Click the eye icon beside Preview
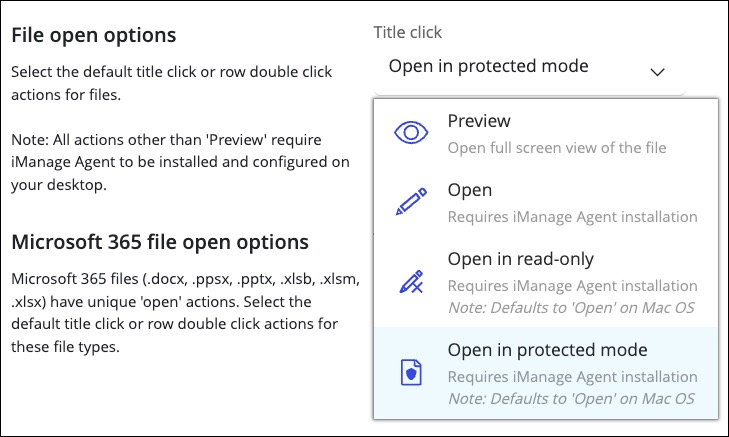This screenshot has height=437, width=729. (411, 133)
